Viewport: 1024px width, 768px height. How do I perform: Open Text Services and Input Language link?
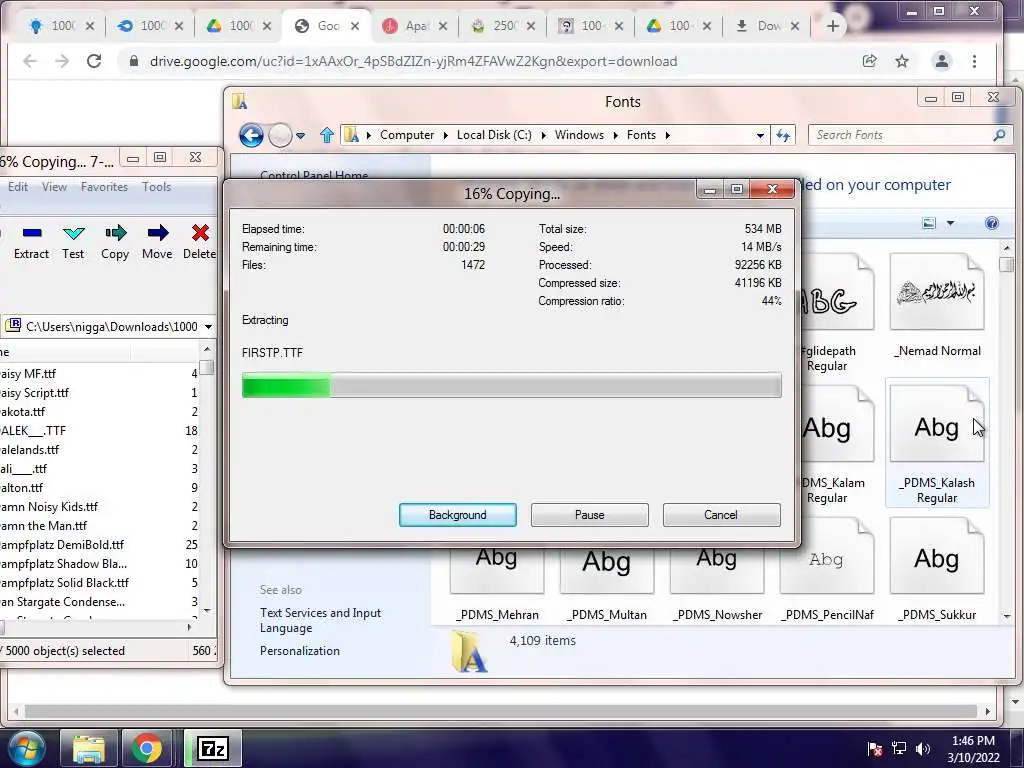click(320, 620)
